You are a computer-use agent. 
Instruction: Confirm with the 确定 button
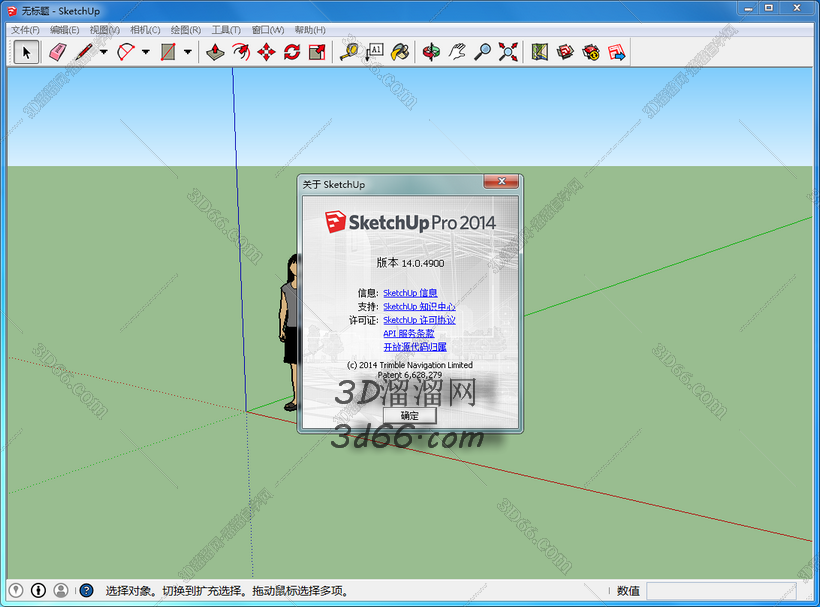coord(409,416)
